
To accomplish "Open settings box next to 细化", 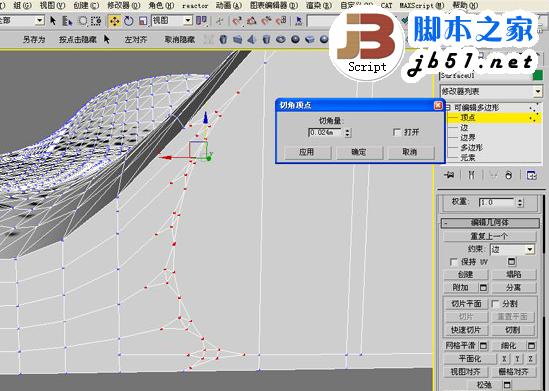I will 531,346.
